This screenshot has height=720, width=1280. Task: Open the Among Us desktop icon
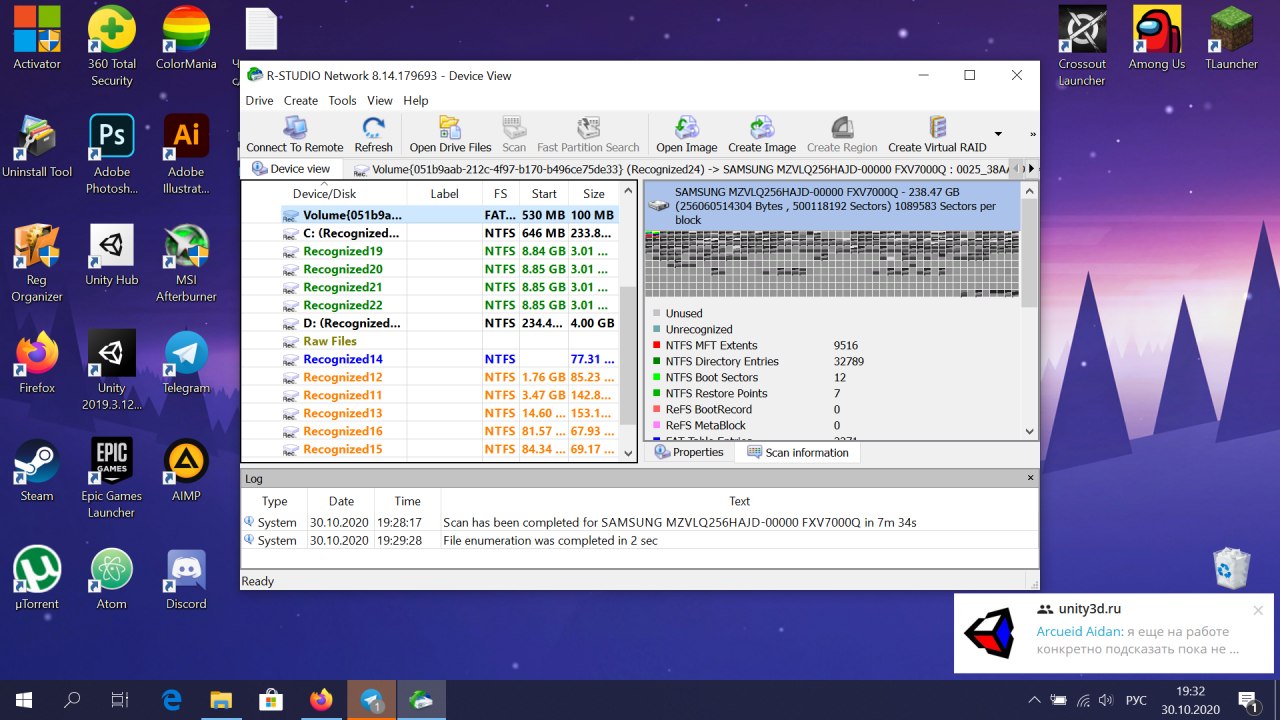pos(1157,38)
